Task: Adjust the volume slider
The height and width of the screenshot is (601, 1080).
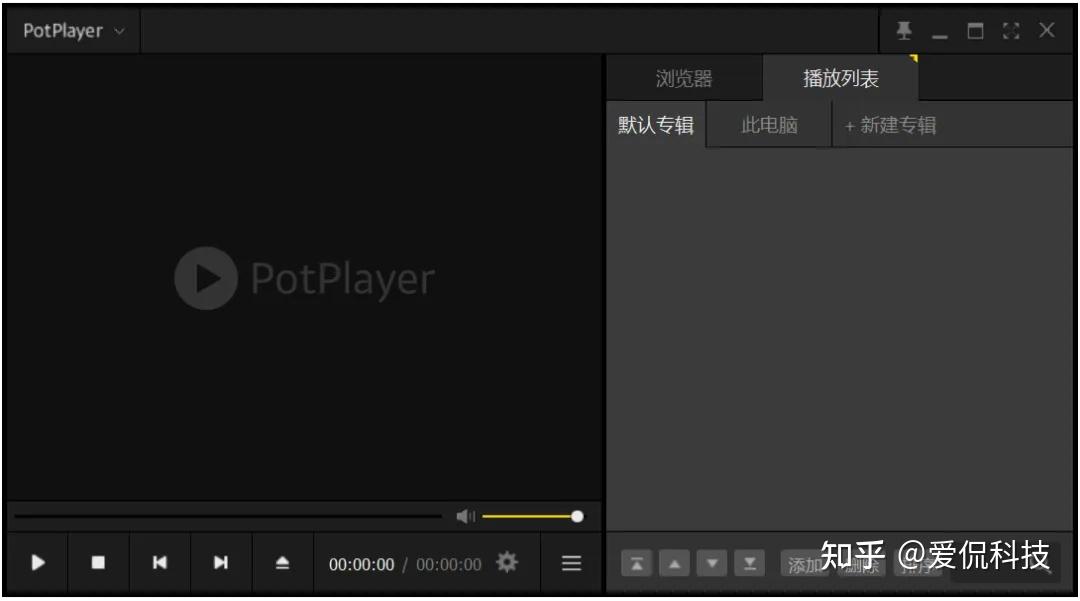Action: coord(530,516)
